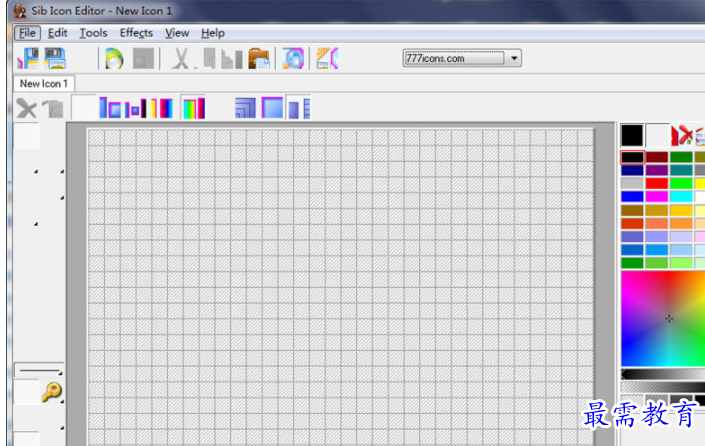This screenshot has width=705, height=446.
Task: Pick the orange-red palette swatch
Action: [x=632, y=223]
